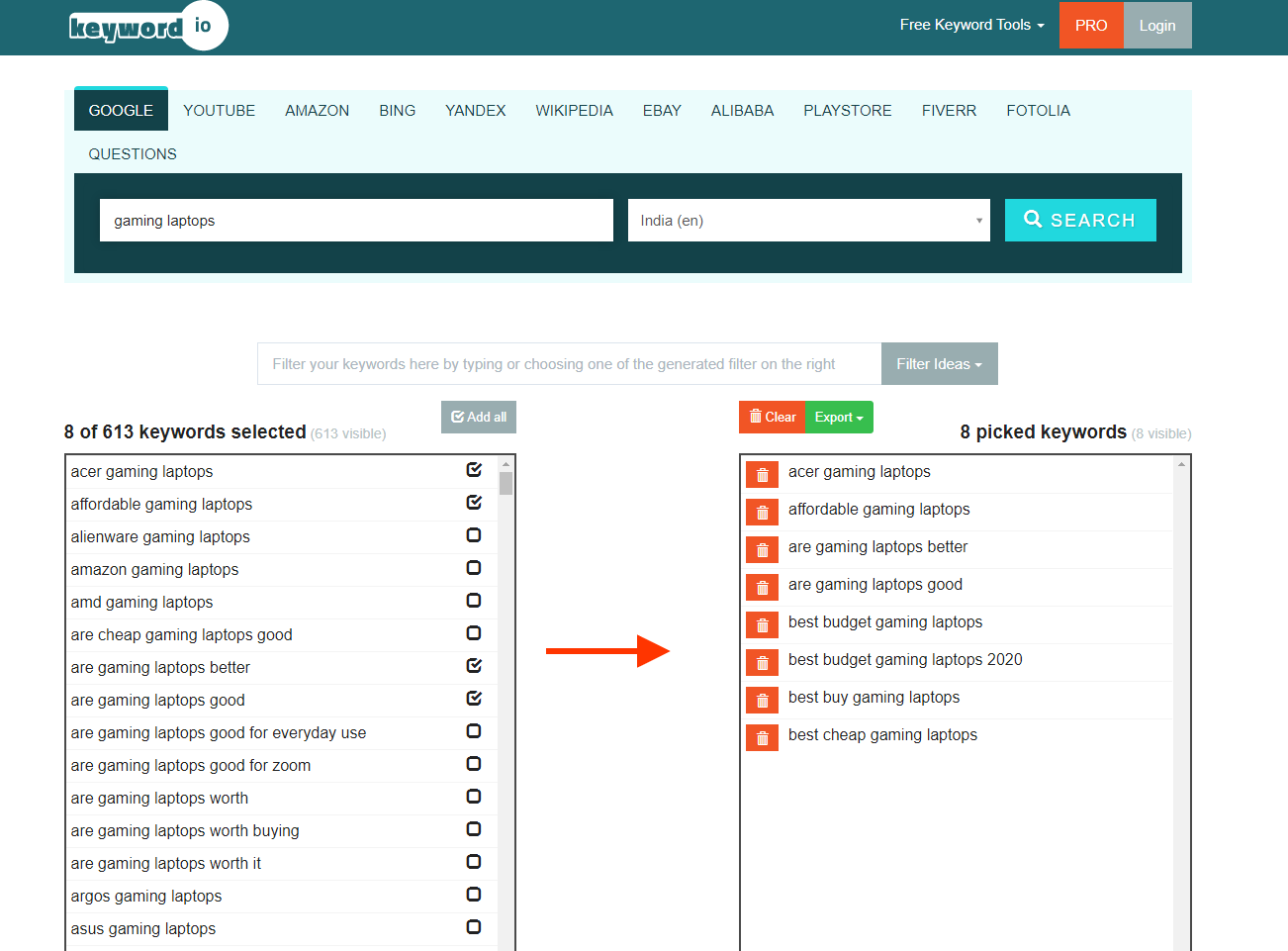Viewport: 1288px width, 951px height.
Task: Select the ALIBABA tab
Action: point(742,111)
